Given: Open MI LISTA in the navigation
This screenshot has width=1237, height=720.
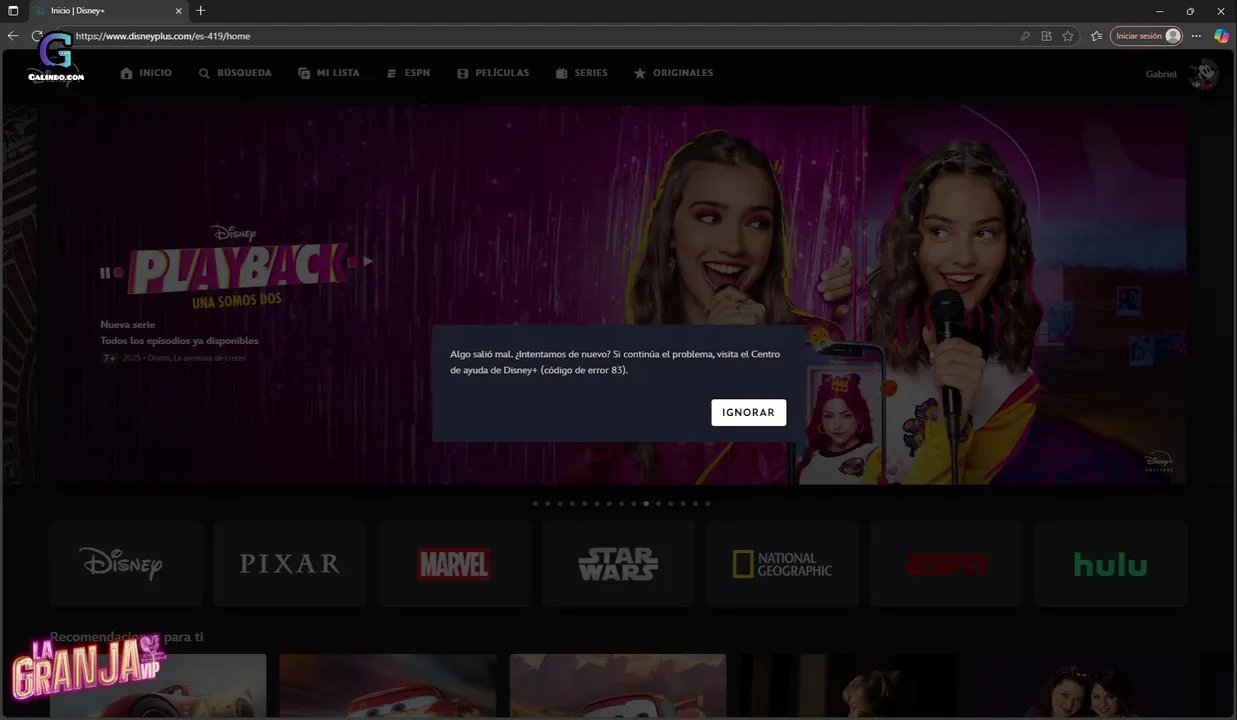Looking at the screenshot, I should click(x=329, y=73).
